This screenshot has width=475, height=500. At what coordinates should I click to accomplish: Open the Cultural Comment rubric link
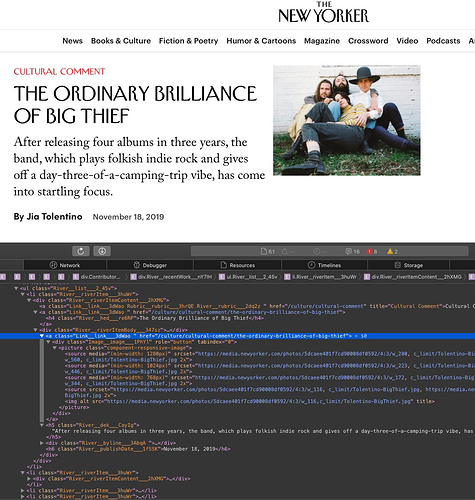[x=59, y=71]
